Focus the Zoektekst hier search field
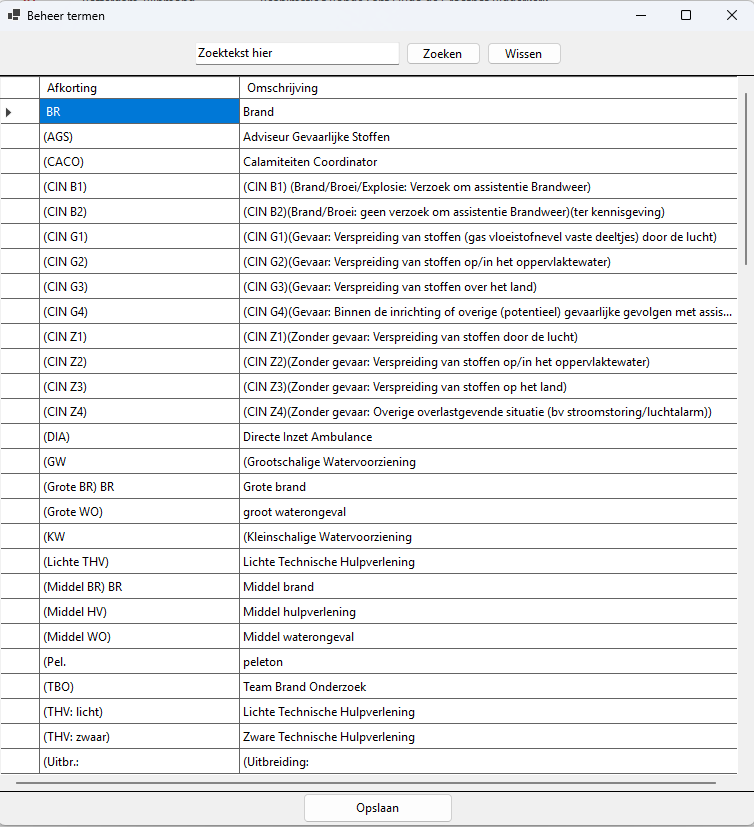The image size is (754, 827). (x=297, y=53)
